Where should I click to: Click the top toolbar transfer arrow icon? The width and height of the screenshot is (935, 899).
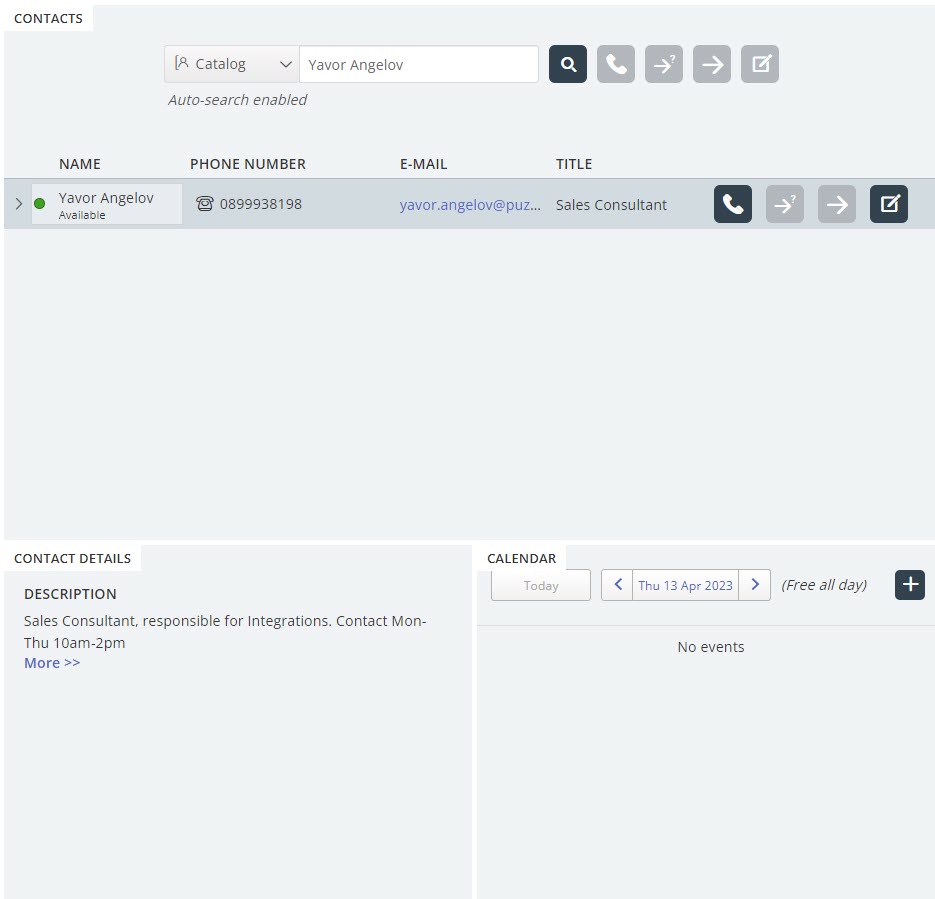[712, 65]
